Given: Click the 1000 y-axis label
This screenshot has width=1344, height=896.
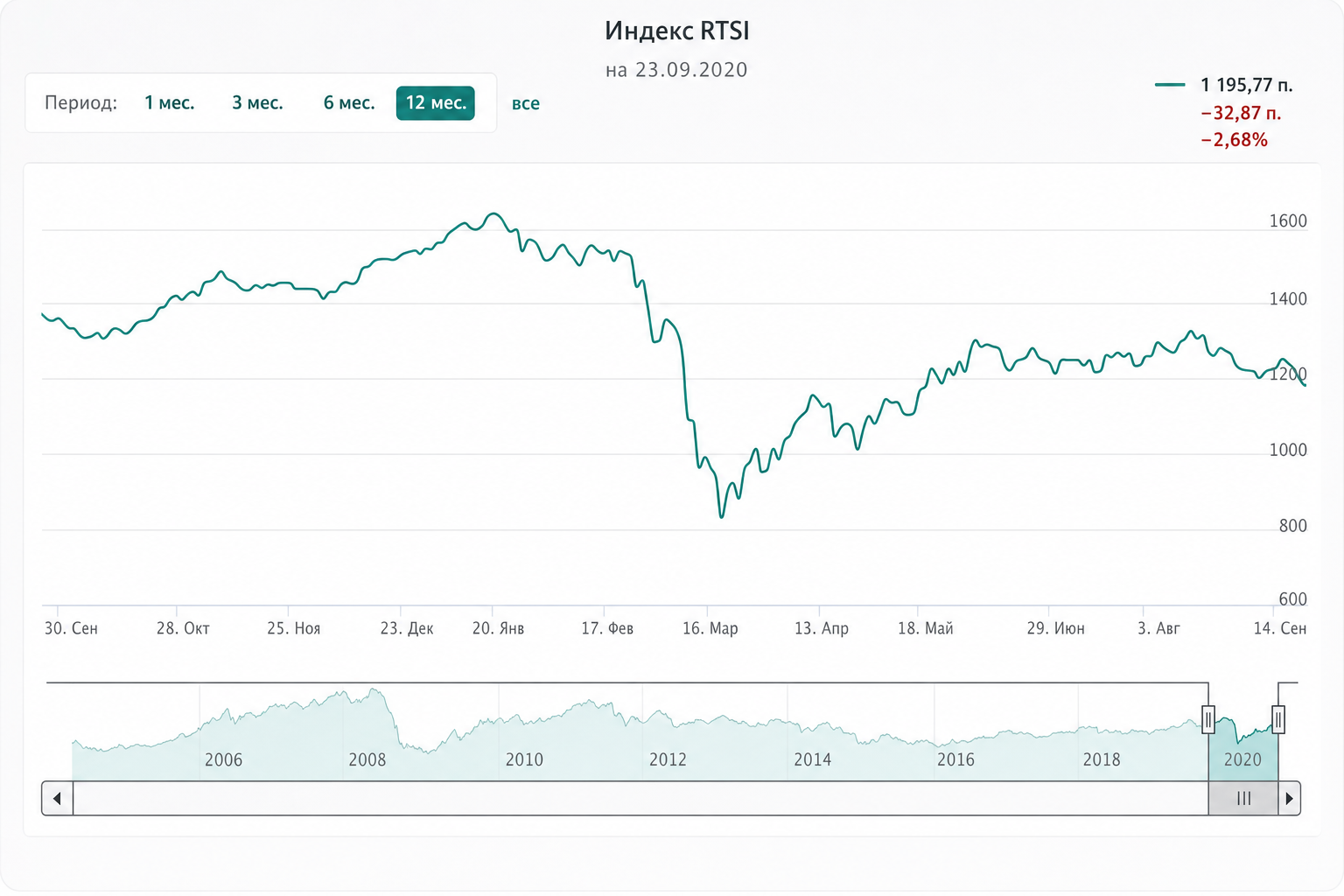Looking at the screenshot, I should [x=1288, y=451].
